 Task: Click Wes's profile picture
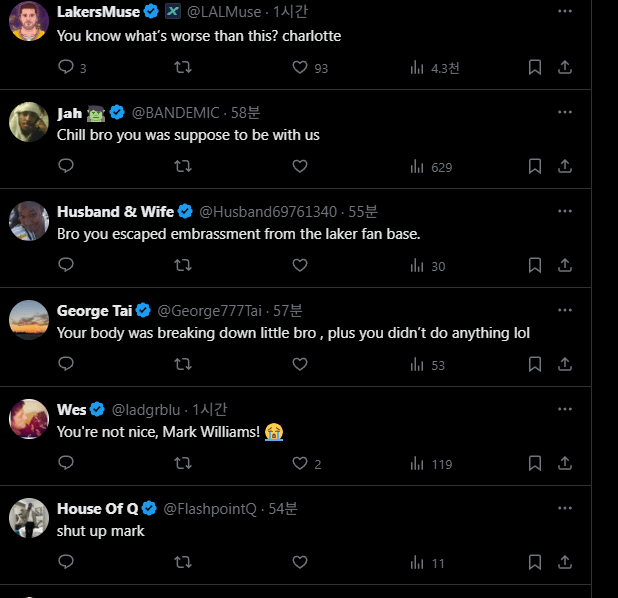[29, 419]
